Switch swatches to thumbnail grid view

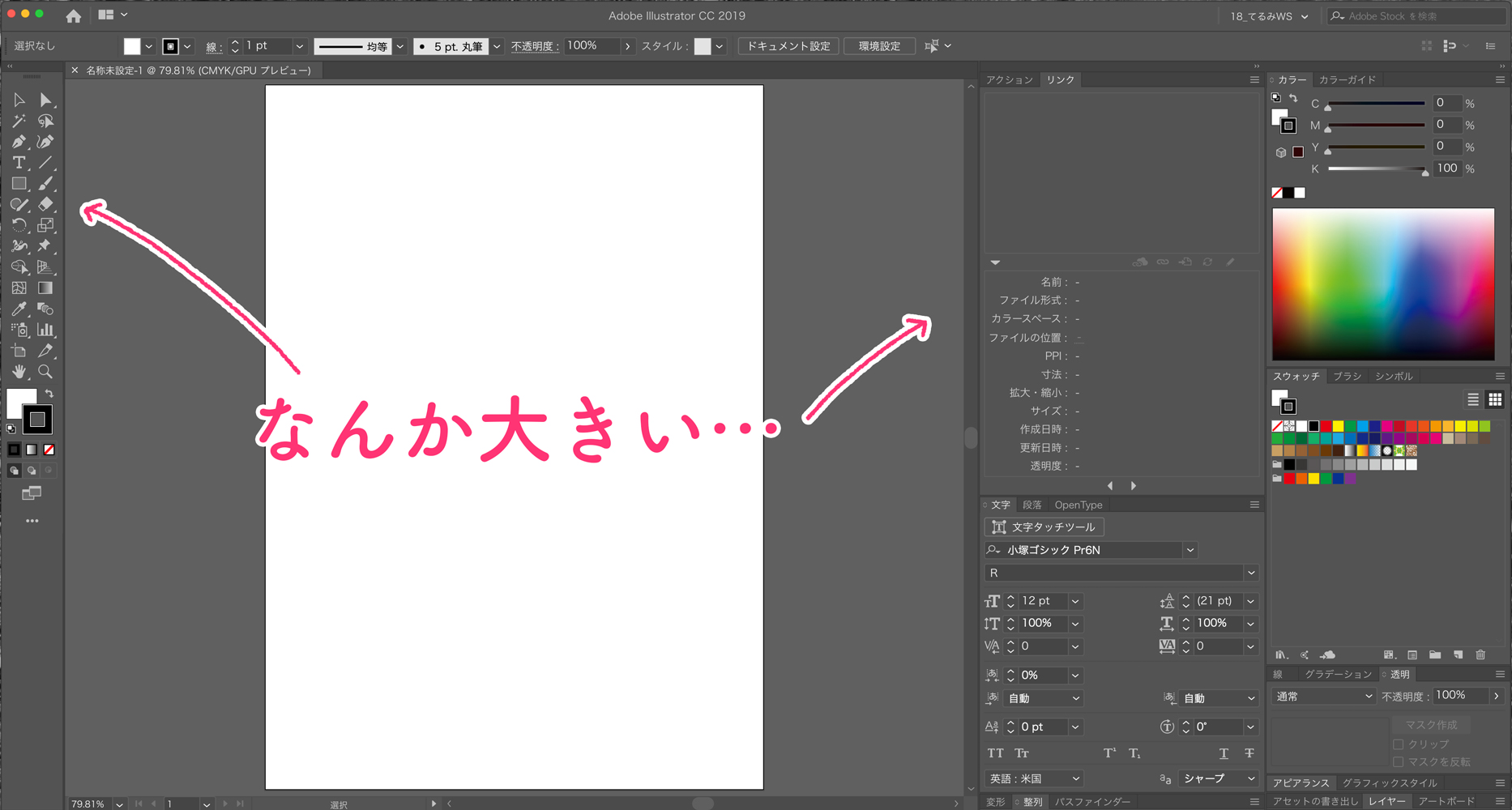click(1495, 399)
